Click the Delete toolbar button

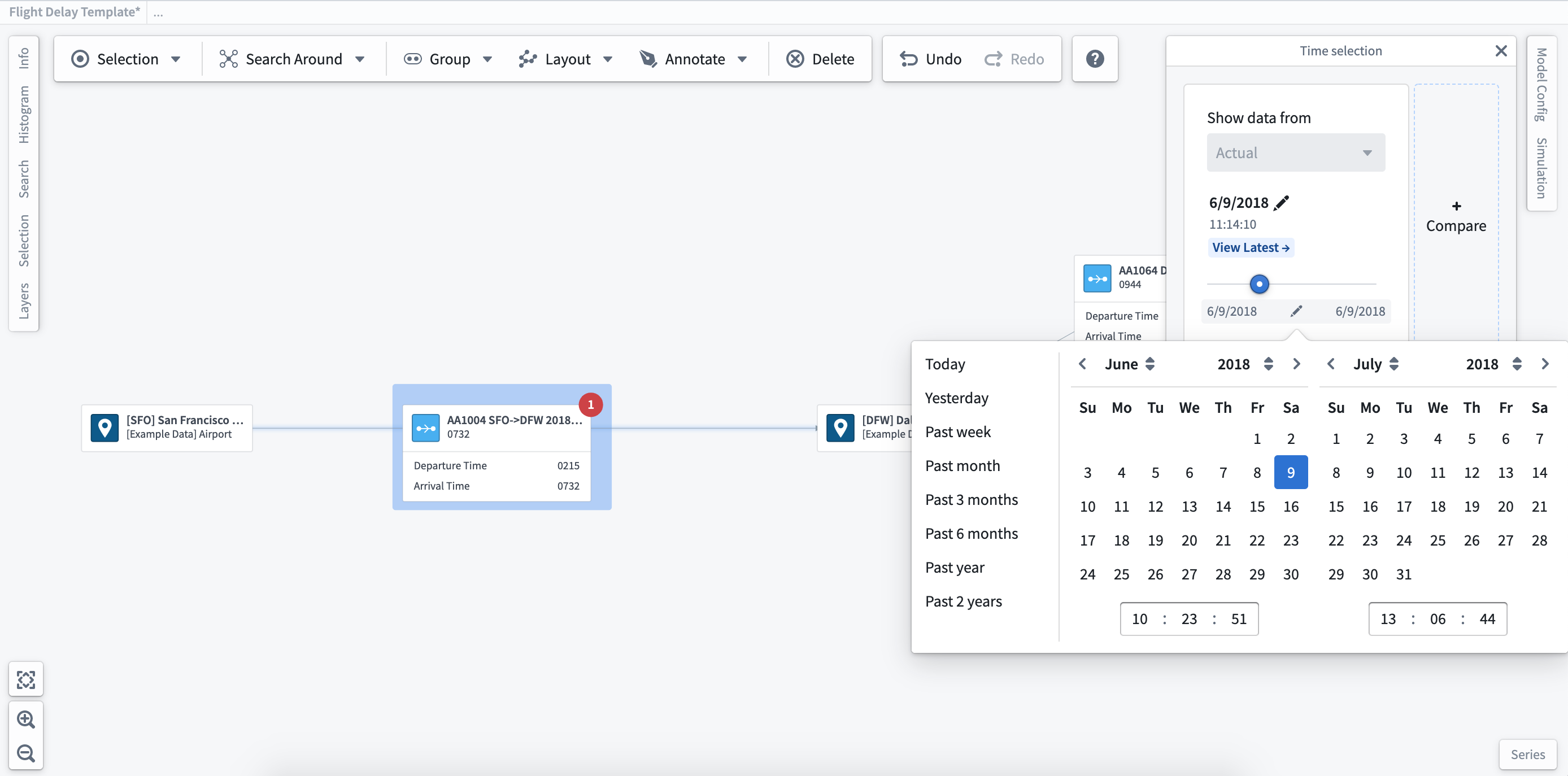coord(820,59)
